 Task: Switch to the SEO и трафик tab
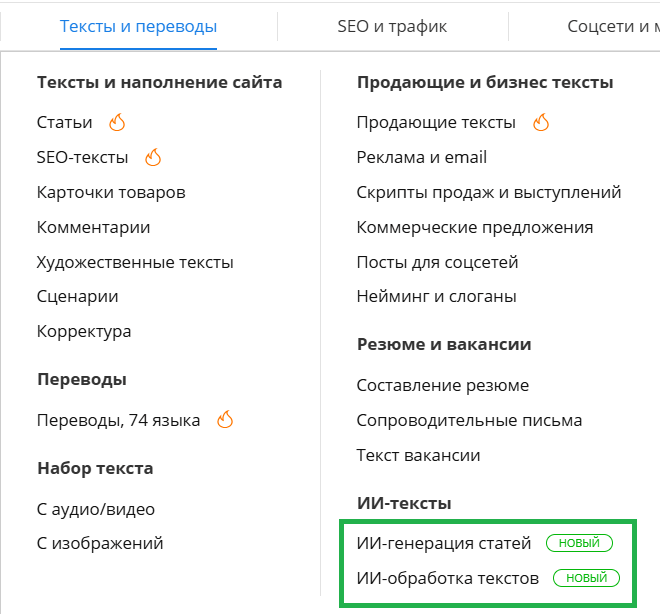tap(392, 27)
